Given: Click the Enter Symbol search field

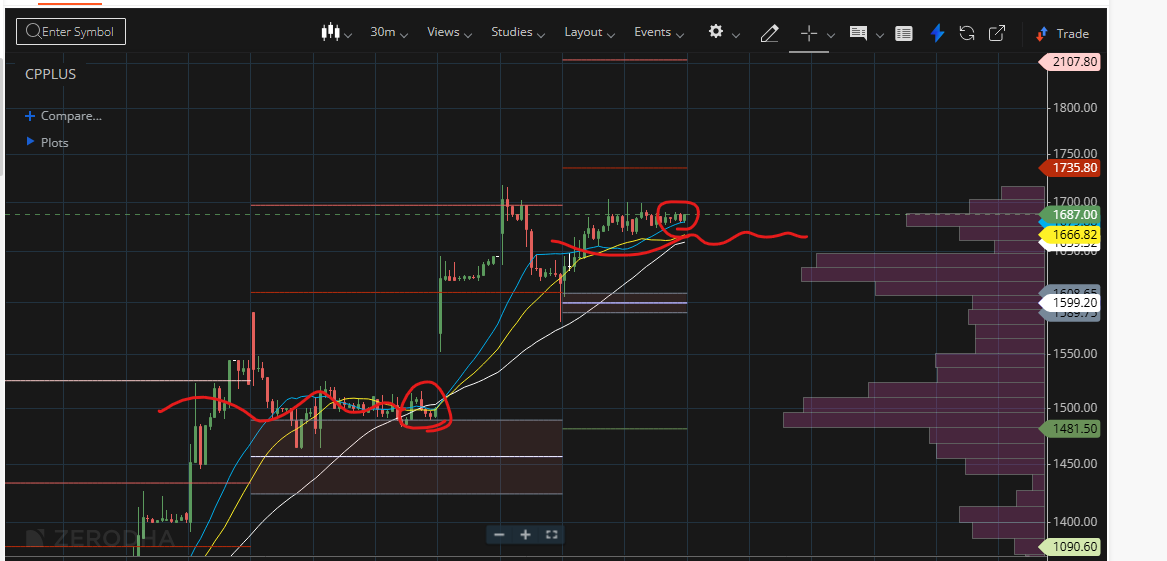Looking at the screenshot, I should click(71, 31).
